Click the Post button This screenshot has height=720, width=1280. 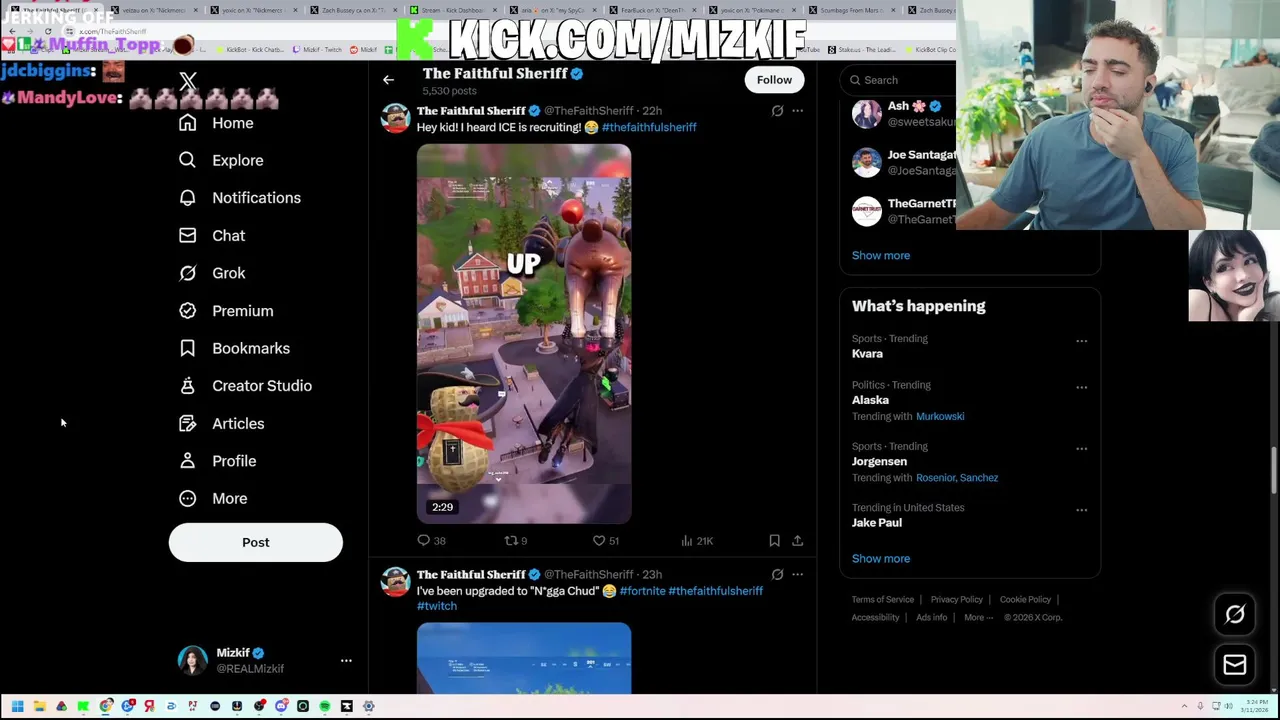click(255, 542)
